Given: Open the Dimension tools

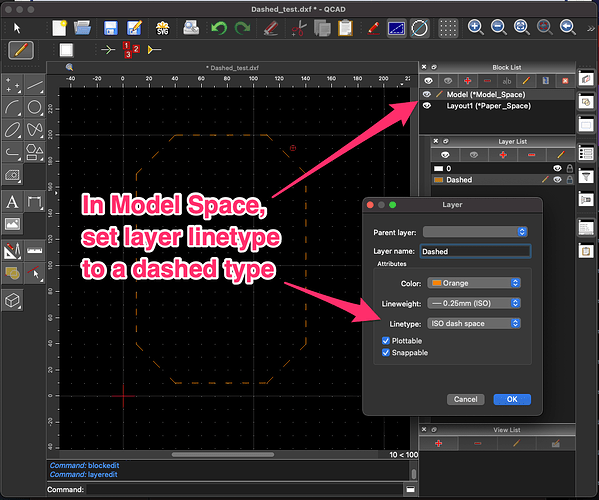Looking at the screenshot, I should pyautogui.click(x=35, y=202).
